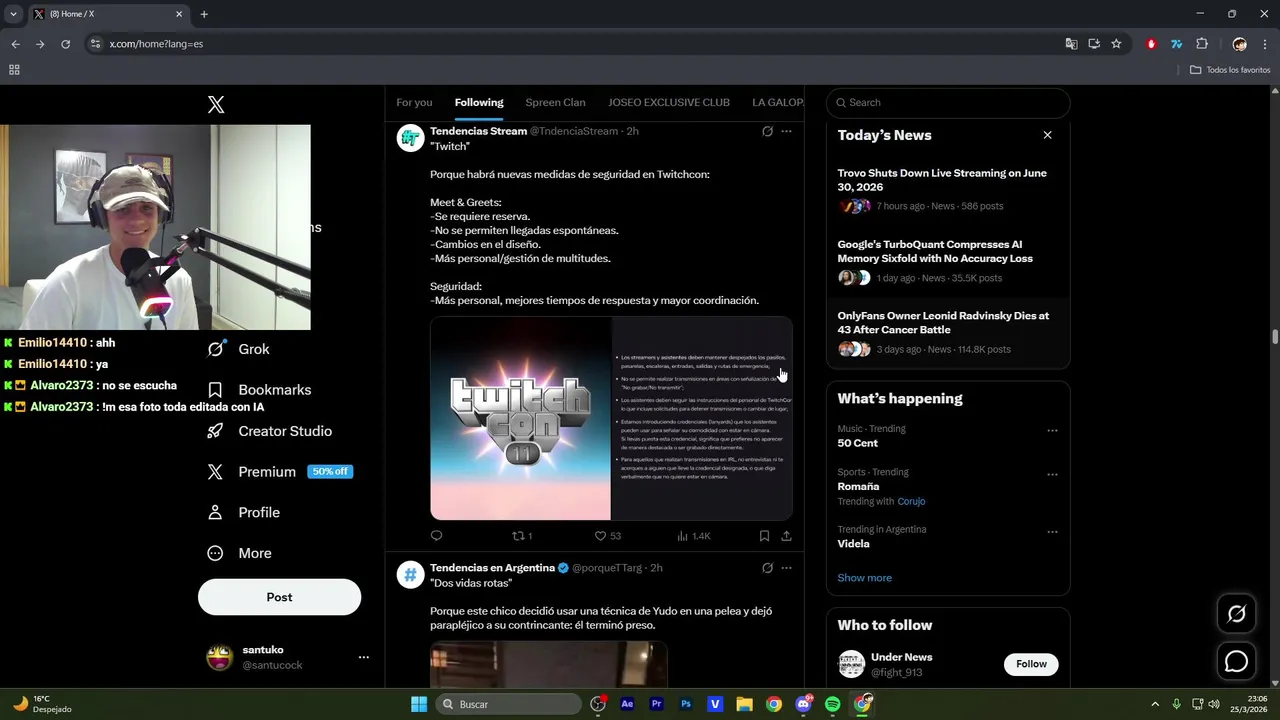The height and width of the screenshot is (720, 1280).
Task: Open the LA GALOP tab
Action: click(x=778, y=102)
